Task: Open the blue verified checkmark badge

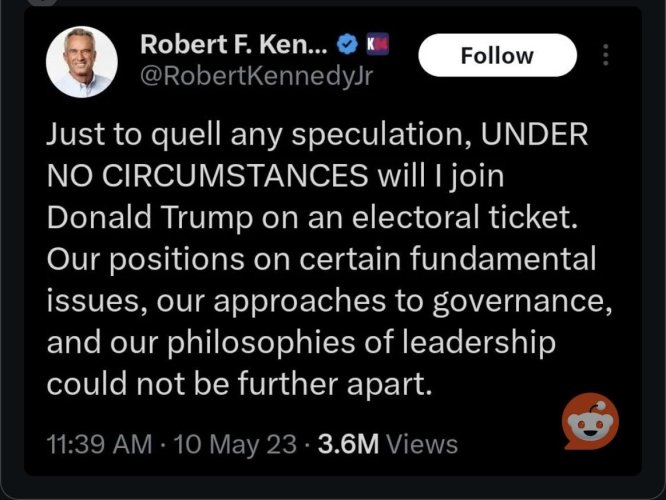Action: pyautogui.click(x=347, y=44)
